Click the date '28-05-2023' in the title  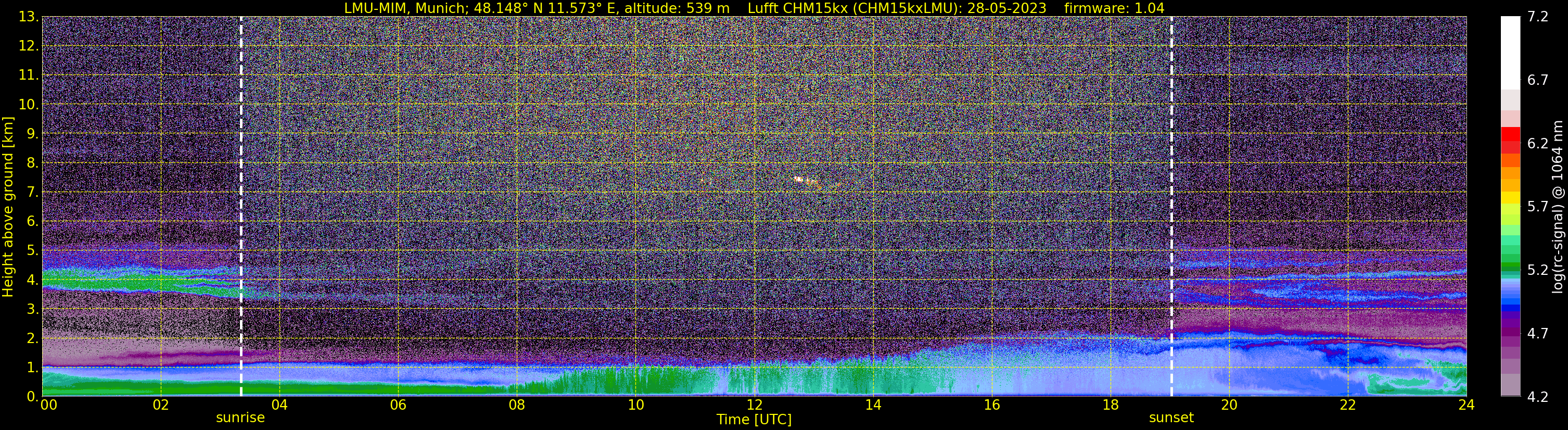1007,8
